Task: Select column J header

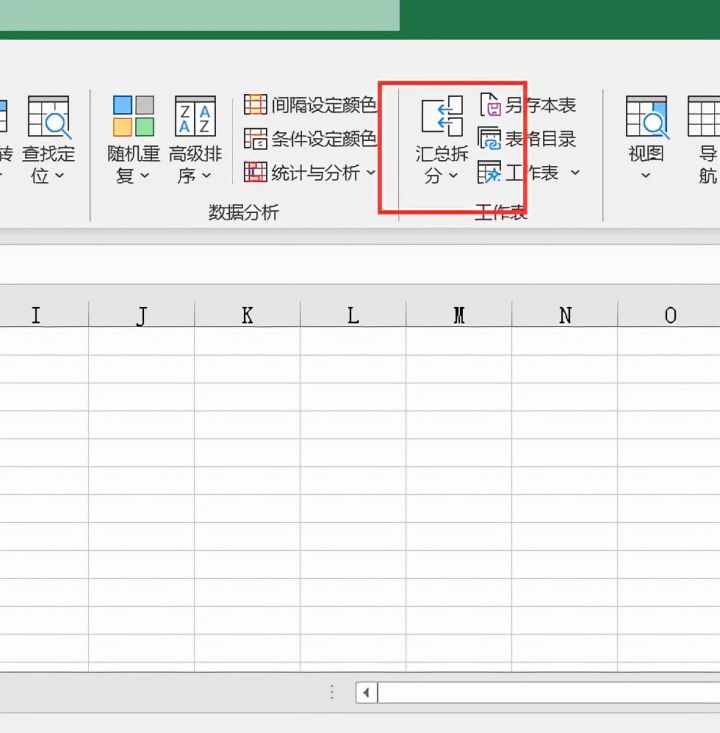Action: [x=142, y=315]
